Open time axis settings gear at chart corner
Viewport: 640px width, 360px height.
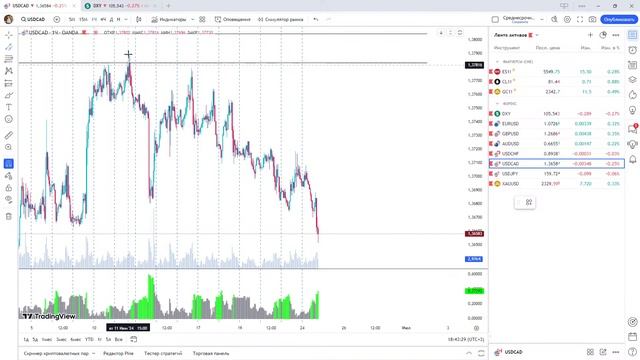click(476, 328)
